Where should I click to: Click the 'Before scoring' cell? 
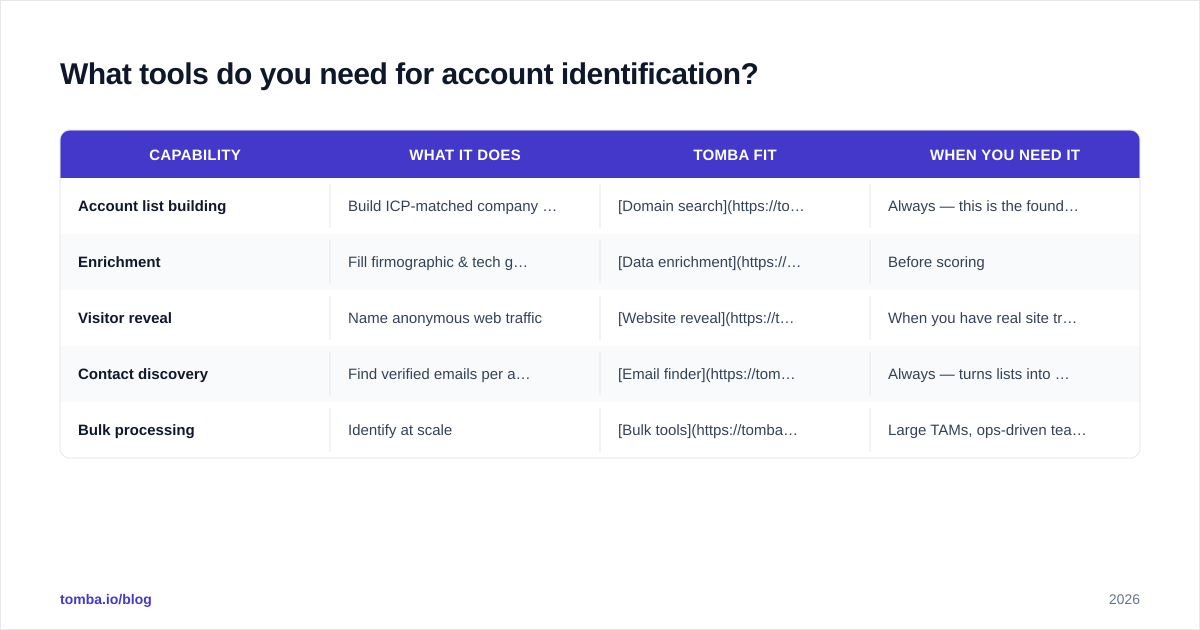click(x=1005, y=262)
